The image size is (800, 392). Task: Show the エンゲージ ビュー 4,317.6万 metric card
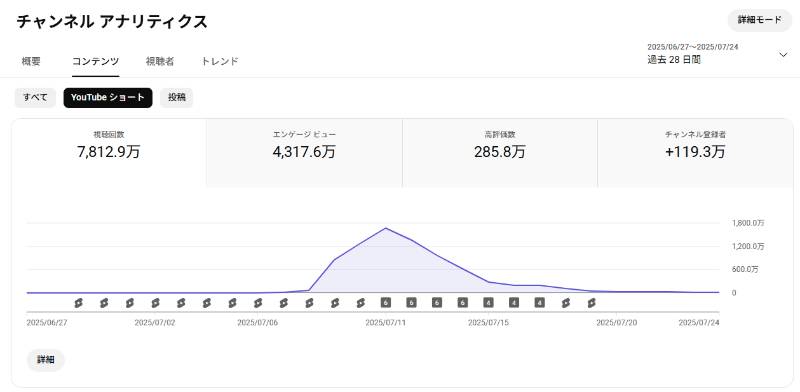[304, 153]
